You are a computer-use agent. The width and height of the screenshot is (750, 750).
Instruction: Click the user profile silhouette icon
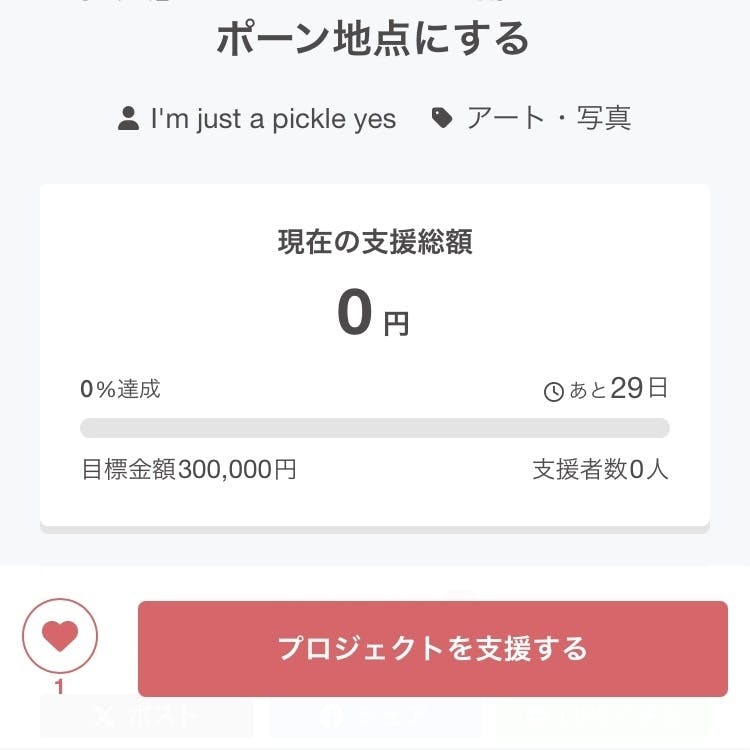pyautogui.click(x=128, y=120)
